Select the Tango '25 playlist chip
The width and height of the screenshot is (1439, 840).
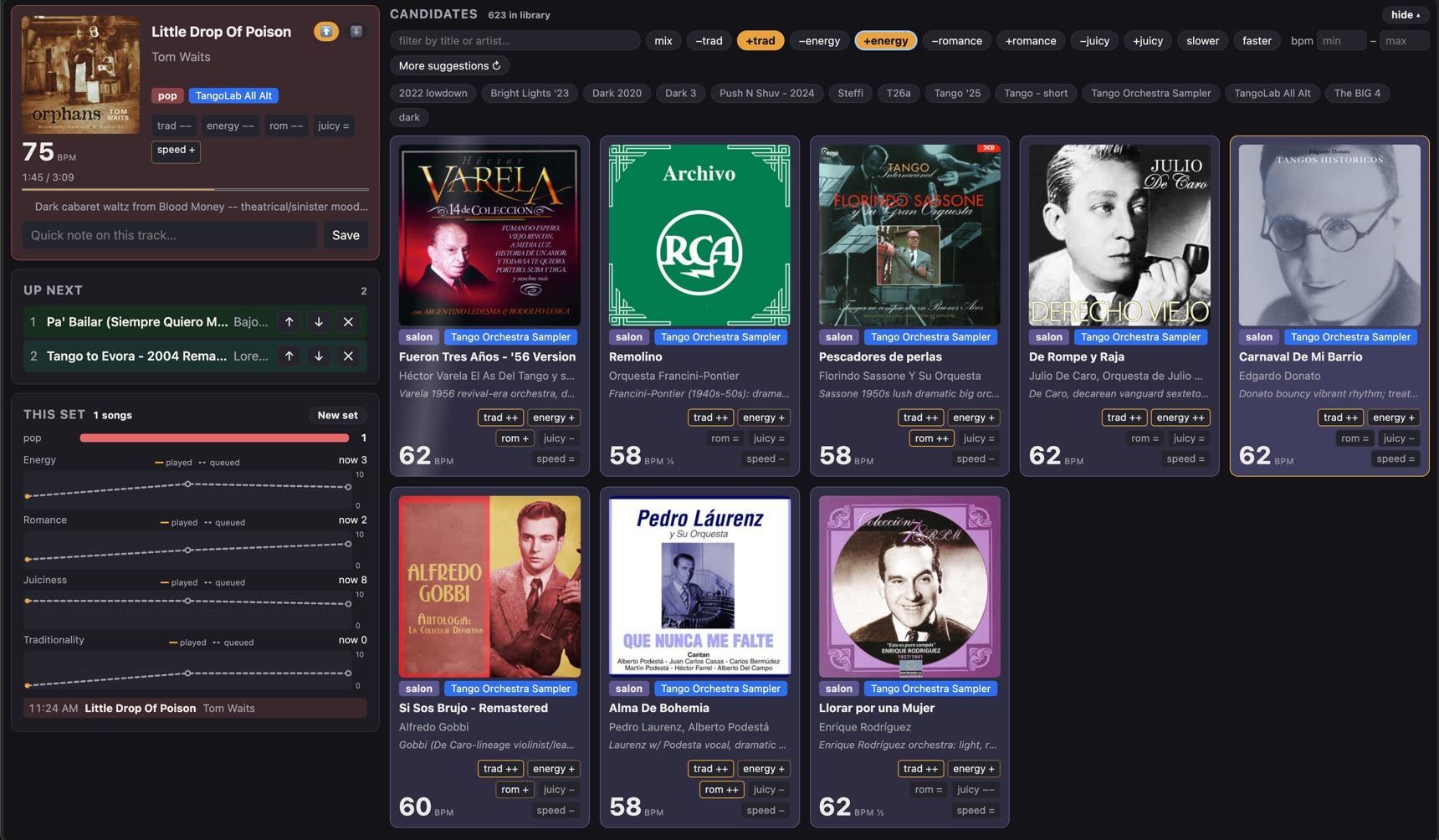coord(957,93)
